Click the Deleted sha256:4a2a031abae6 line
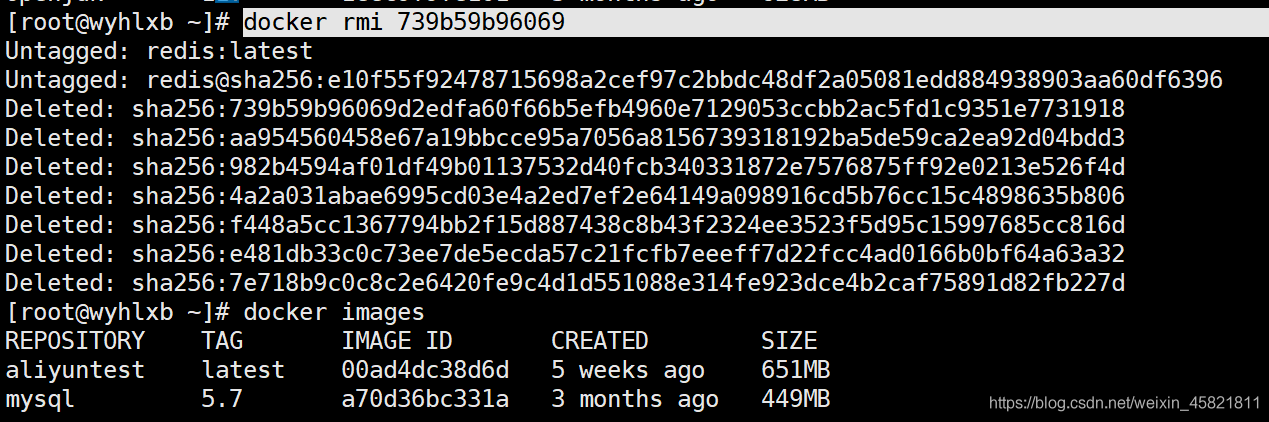Screen dimensions: 1269x422 565,196
